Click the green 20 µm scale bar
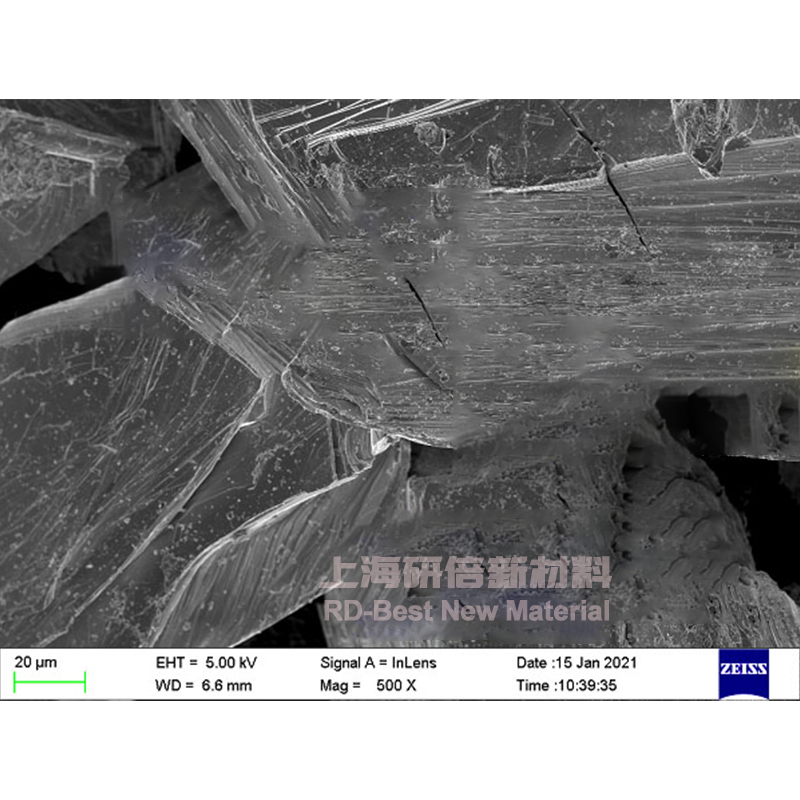The height and width of the screenshot is (800, 800). pyautogui.click(x=49, y=683)
